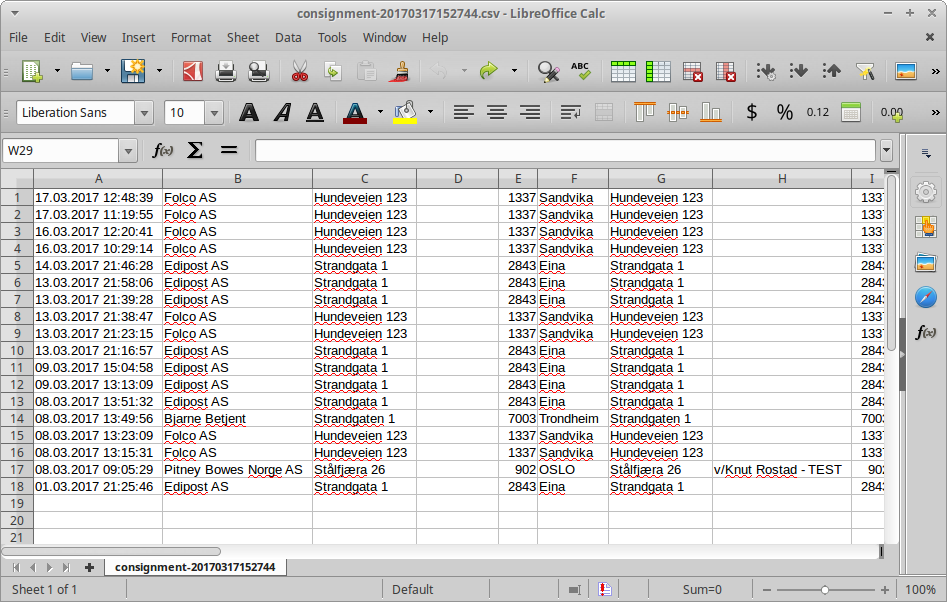The width and height of the screenshot is (947, 602).
Task: Insert rows using the toolbar icon
Action: pyautogui.click(x=623, y=71)
